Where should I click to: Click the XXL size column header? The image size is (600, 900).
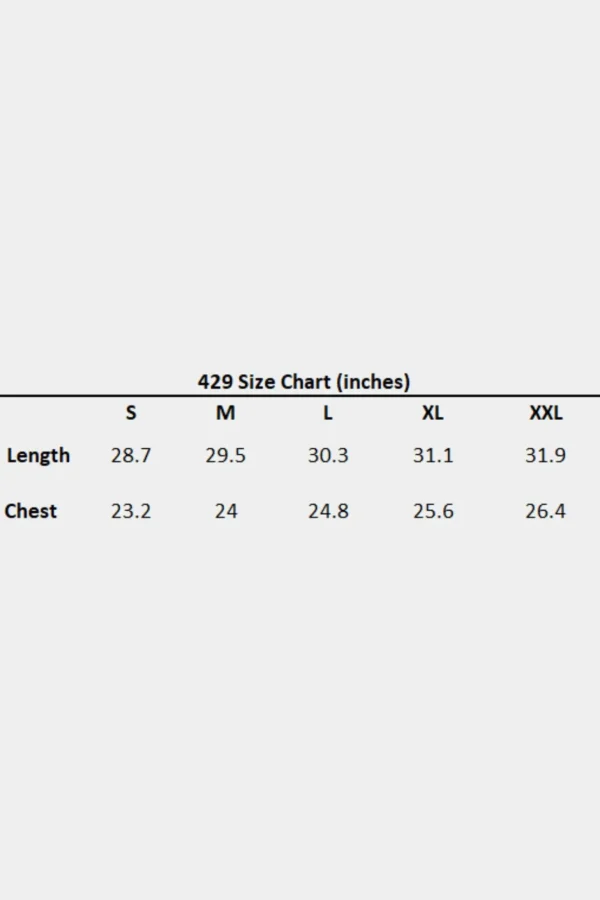pos(545,413)
